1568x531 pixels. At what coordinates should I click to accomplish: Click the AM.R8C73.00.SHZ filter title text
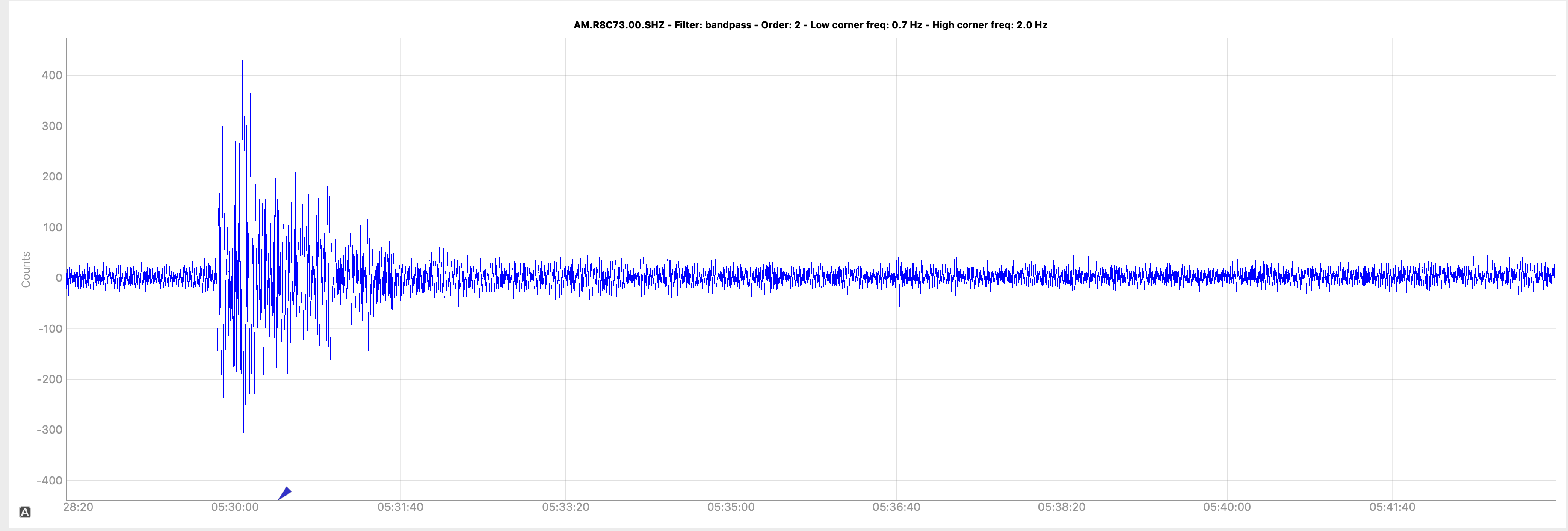click(x=810, y=25)
